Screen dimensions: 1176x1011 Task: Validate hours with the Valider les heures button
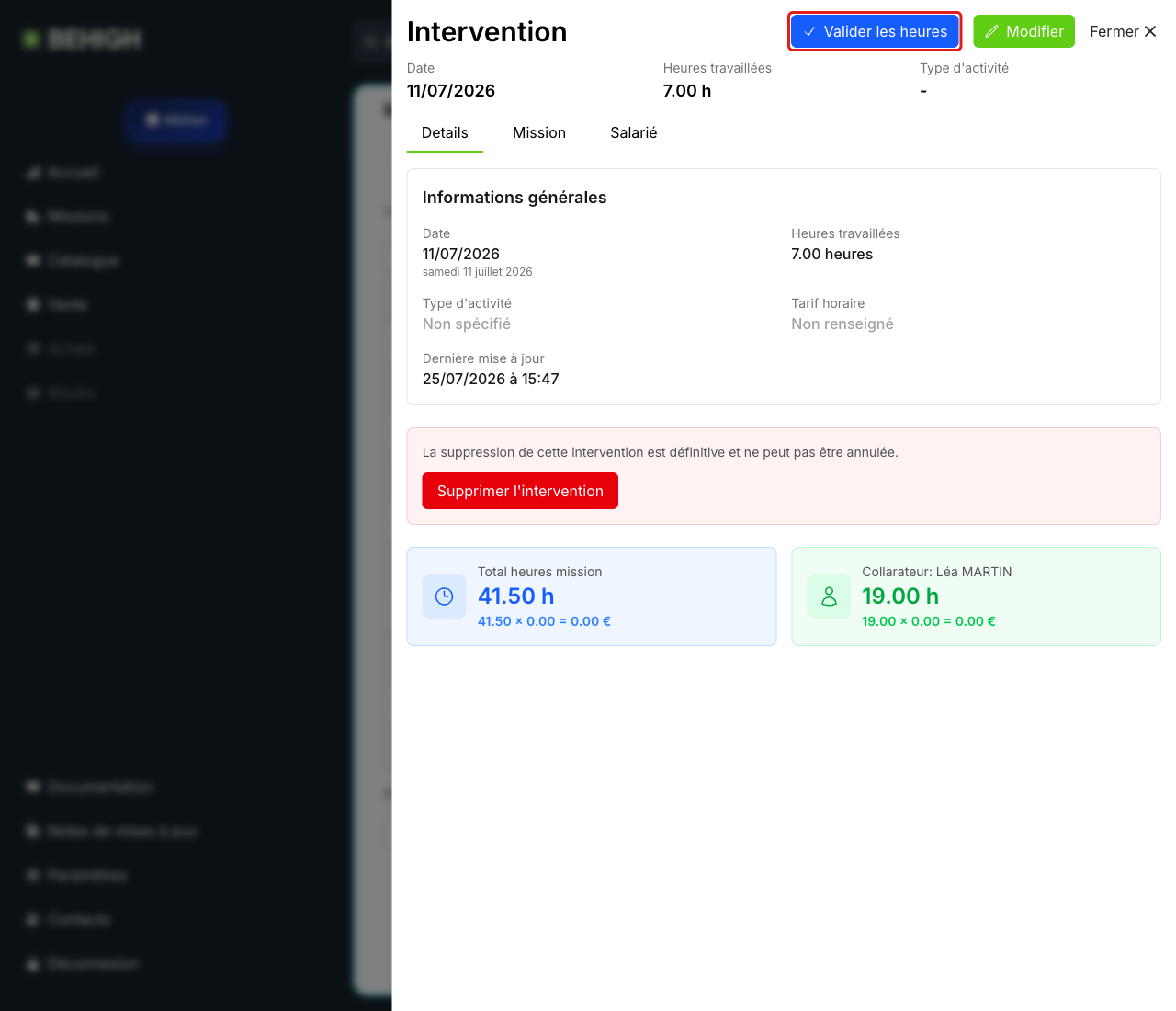point(875,31)
